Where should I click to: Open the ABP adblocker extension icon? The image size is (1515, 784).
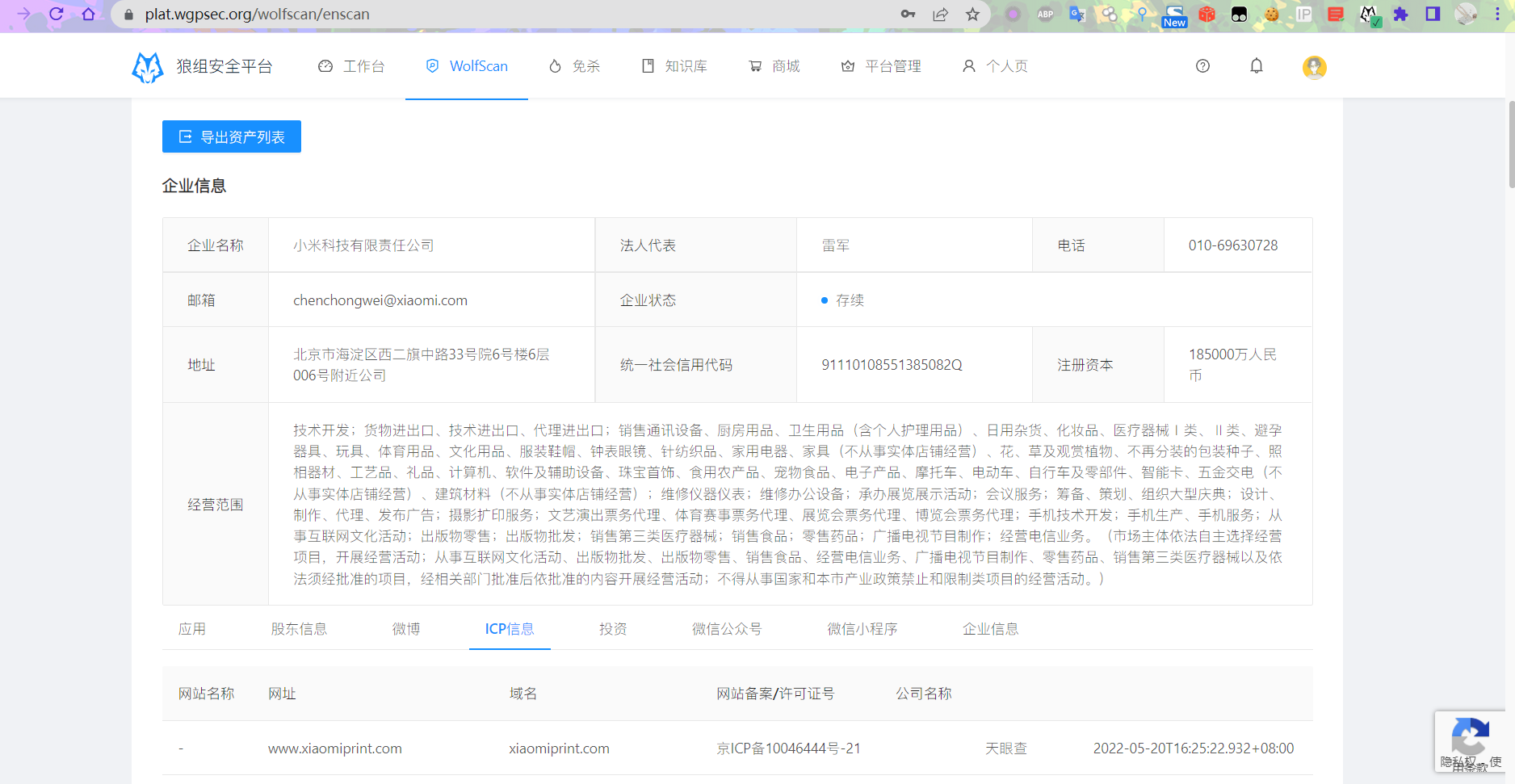[x=1045, y=14]
